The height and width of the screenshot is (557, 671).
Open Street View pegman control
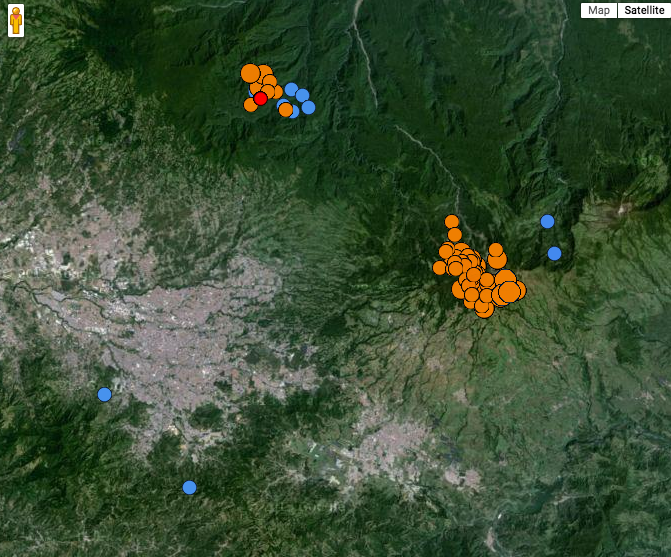pos(15,20)
